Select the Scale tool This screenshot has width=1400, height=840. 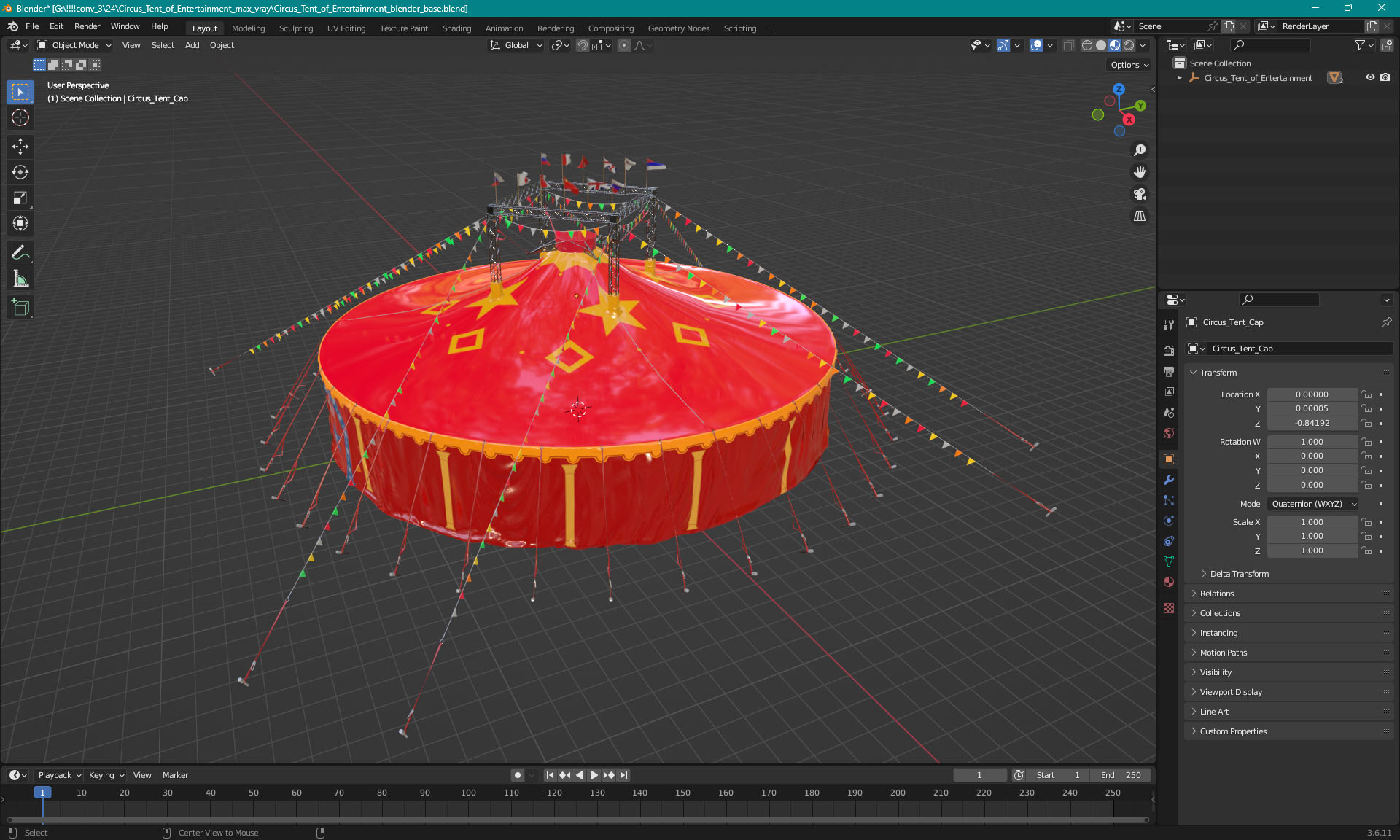point(20,198)
